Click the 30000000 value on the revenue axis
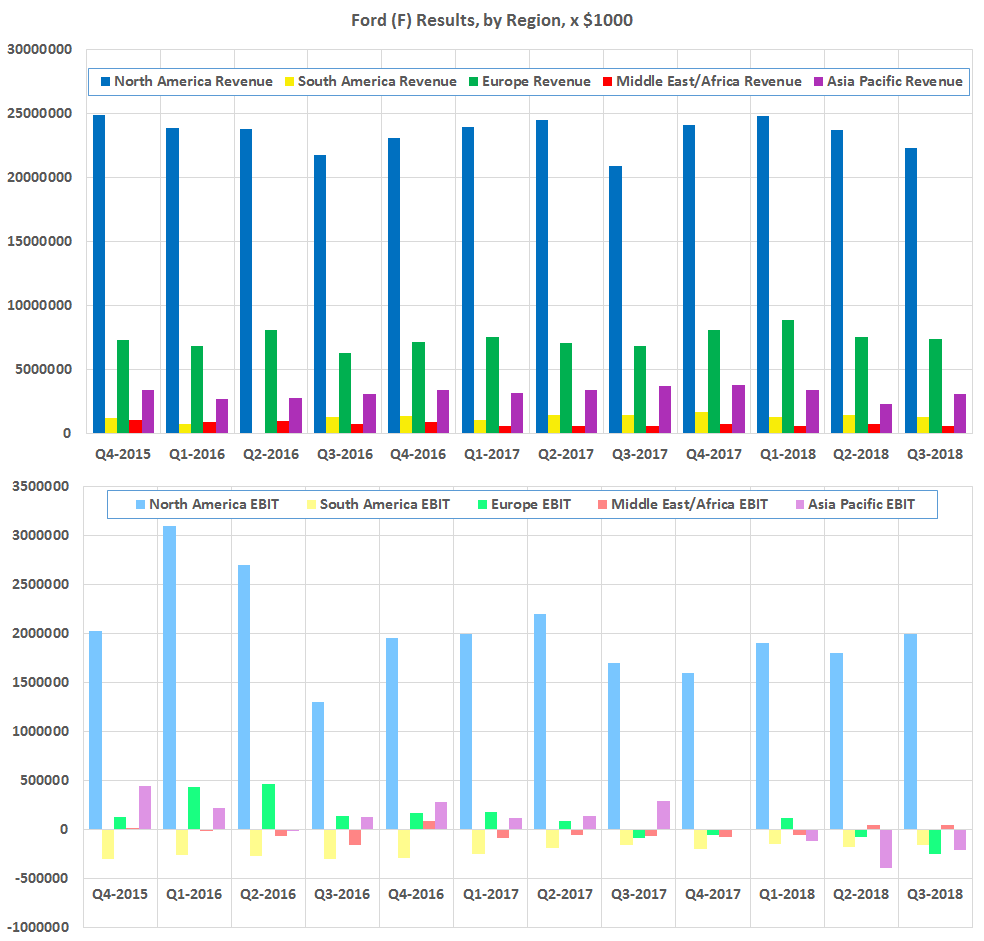984x941 pixels. point(40,49)
